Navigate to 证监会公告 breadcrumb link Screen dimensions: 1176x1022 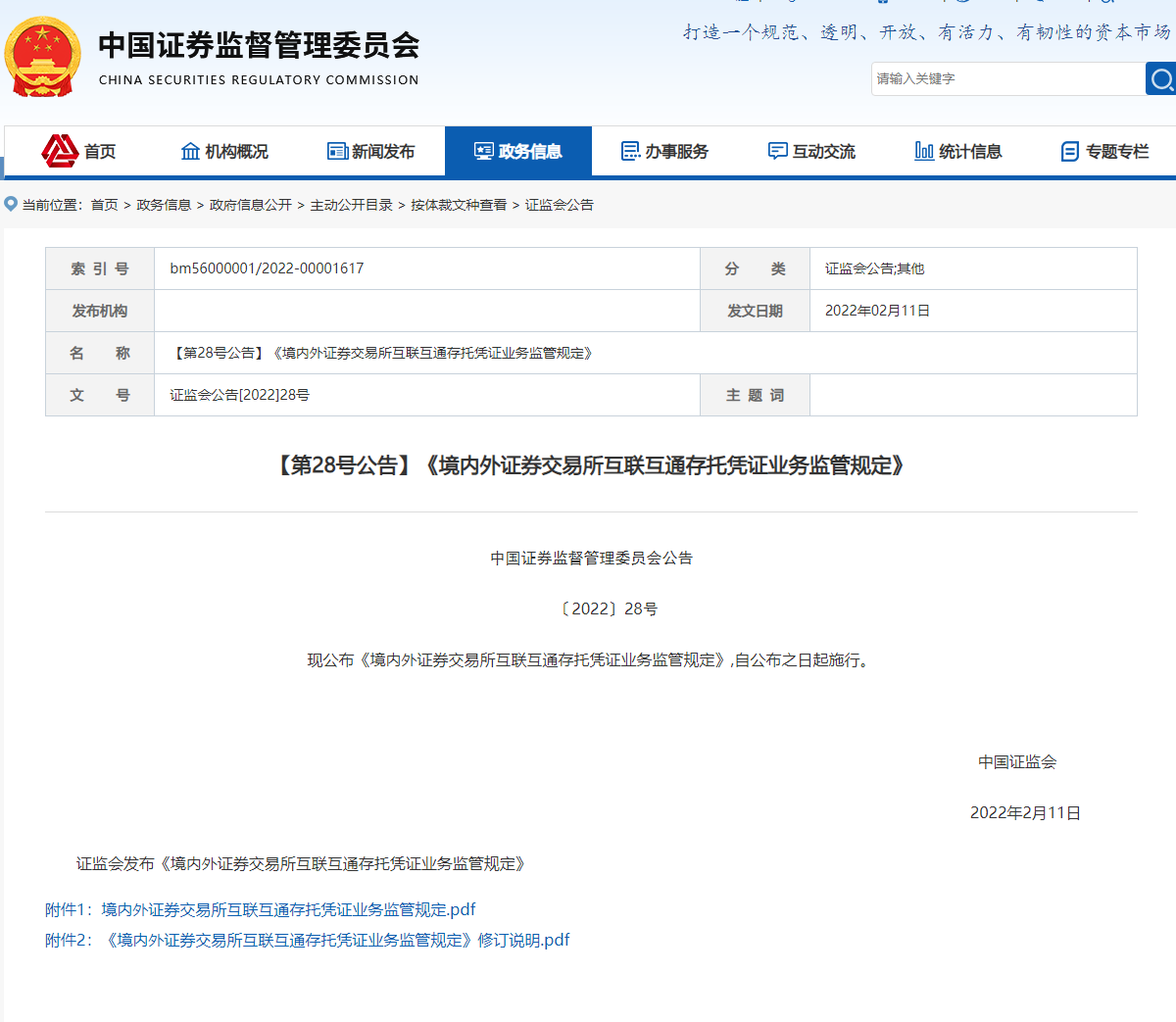pyautogui.click(x=559, y=205)
